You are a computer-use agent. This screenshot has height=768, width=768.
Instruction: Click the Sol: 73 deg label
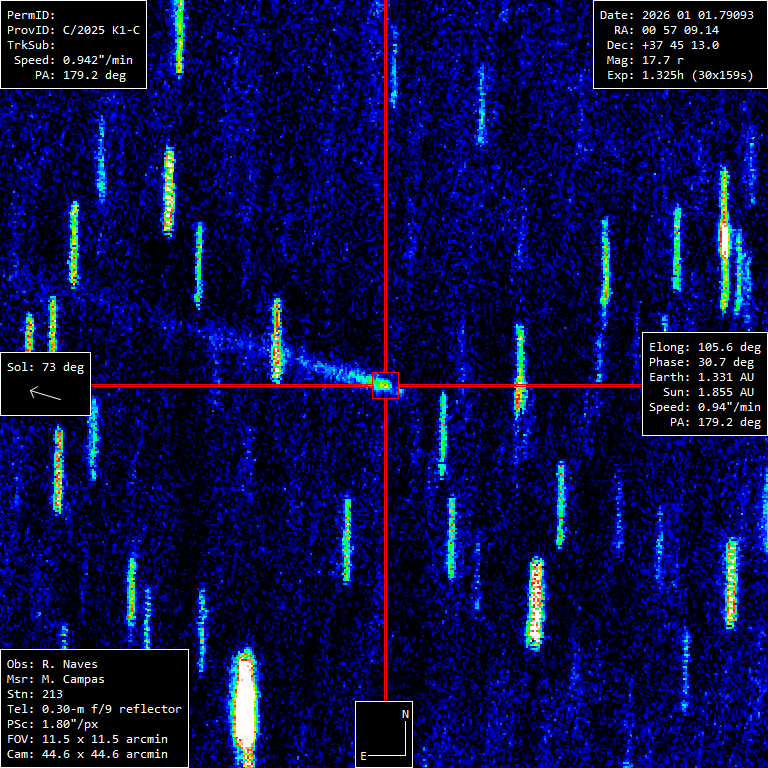point(46,367)
